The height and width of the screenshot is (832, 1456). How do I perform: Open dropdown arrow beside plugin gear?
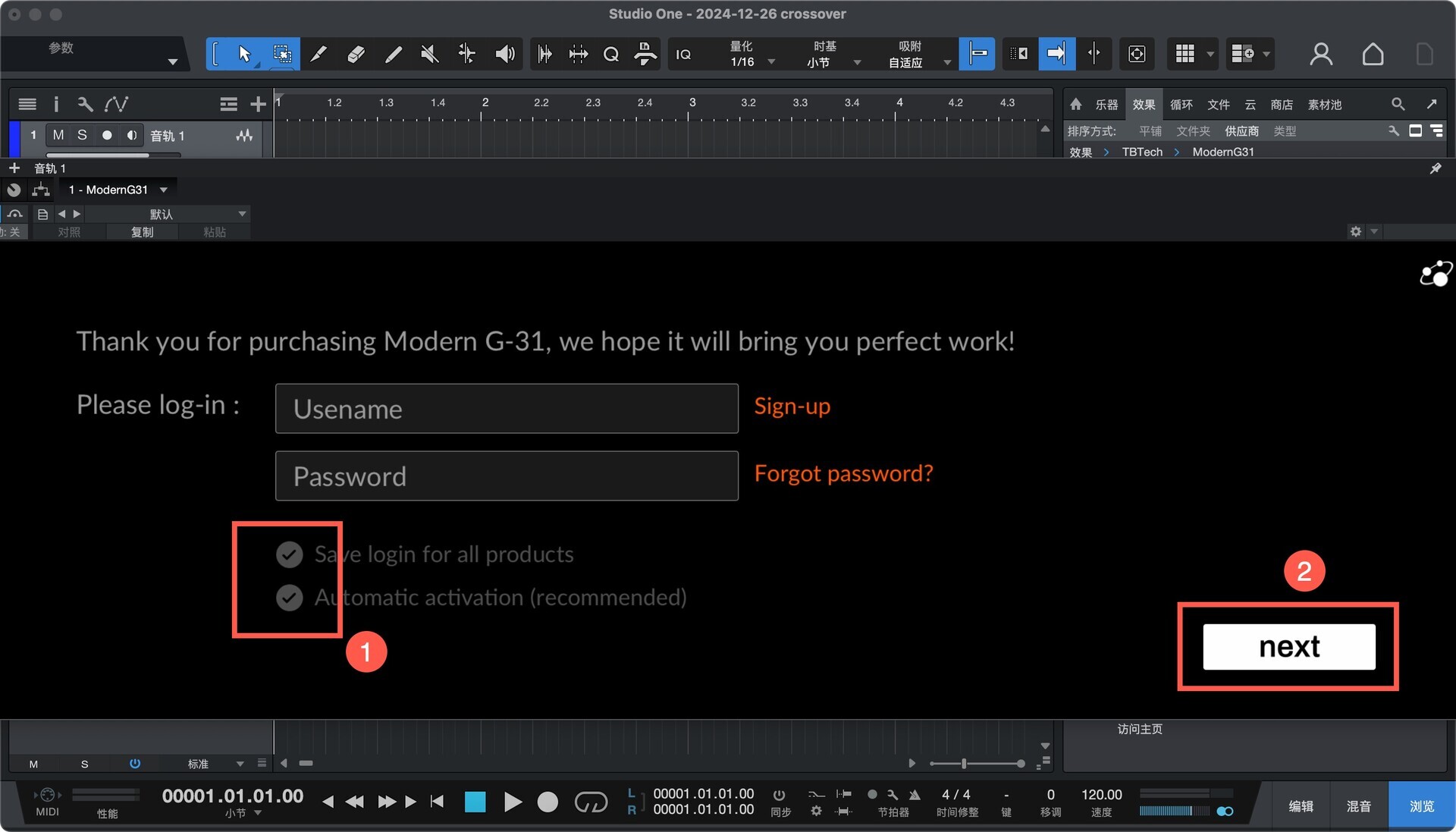1373,231
